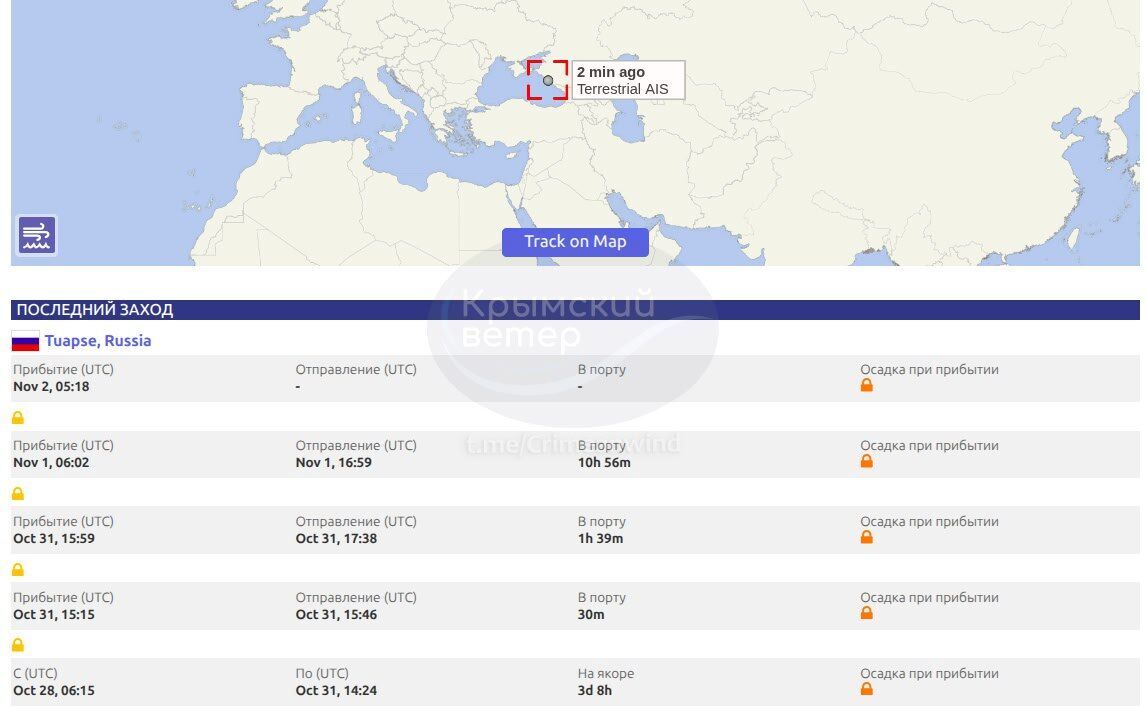This screenshot has width=1147, height=717.
Task: Click orange draught lock in Nov 2, 05:18 row
Action: click(x=867, y=386)
